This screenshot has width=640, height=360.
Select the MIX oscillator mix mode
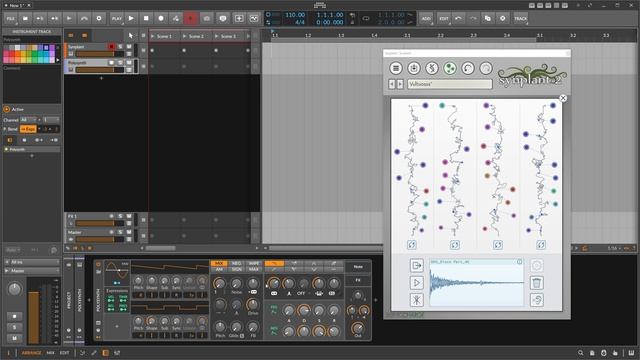[219, 264]
